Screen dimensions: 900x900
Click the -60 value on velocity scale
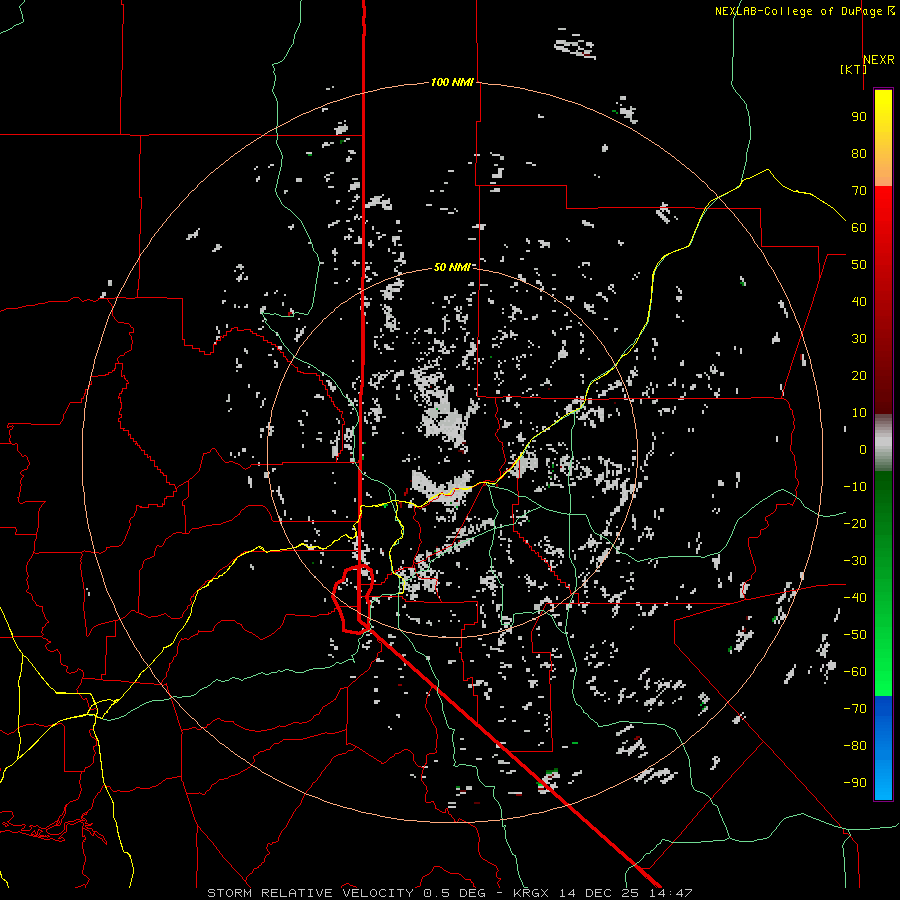pyautogui.click(x=855, y=672)
